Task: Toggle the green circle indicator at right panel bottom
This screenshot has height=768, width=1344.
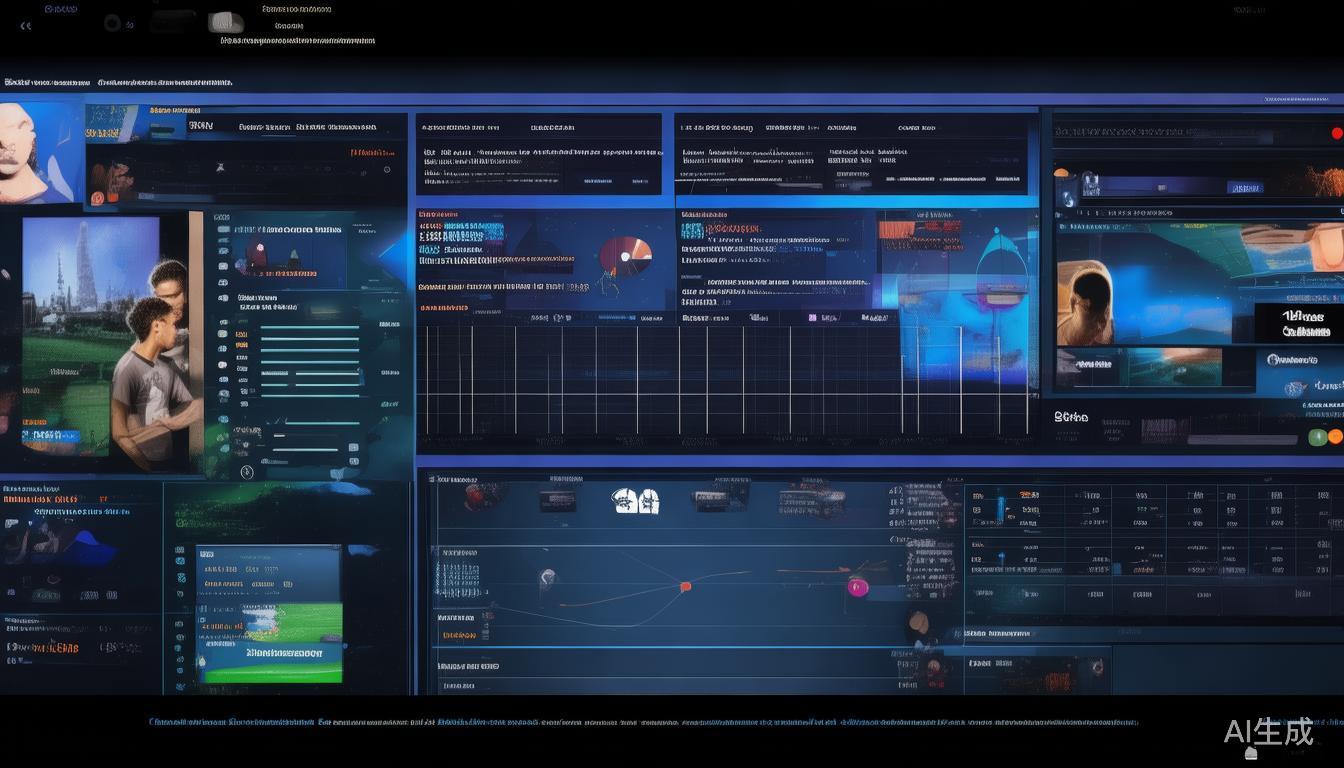Action: point(1318,437)
